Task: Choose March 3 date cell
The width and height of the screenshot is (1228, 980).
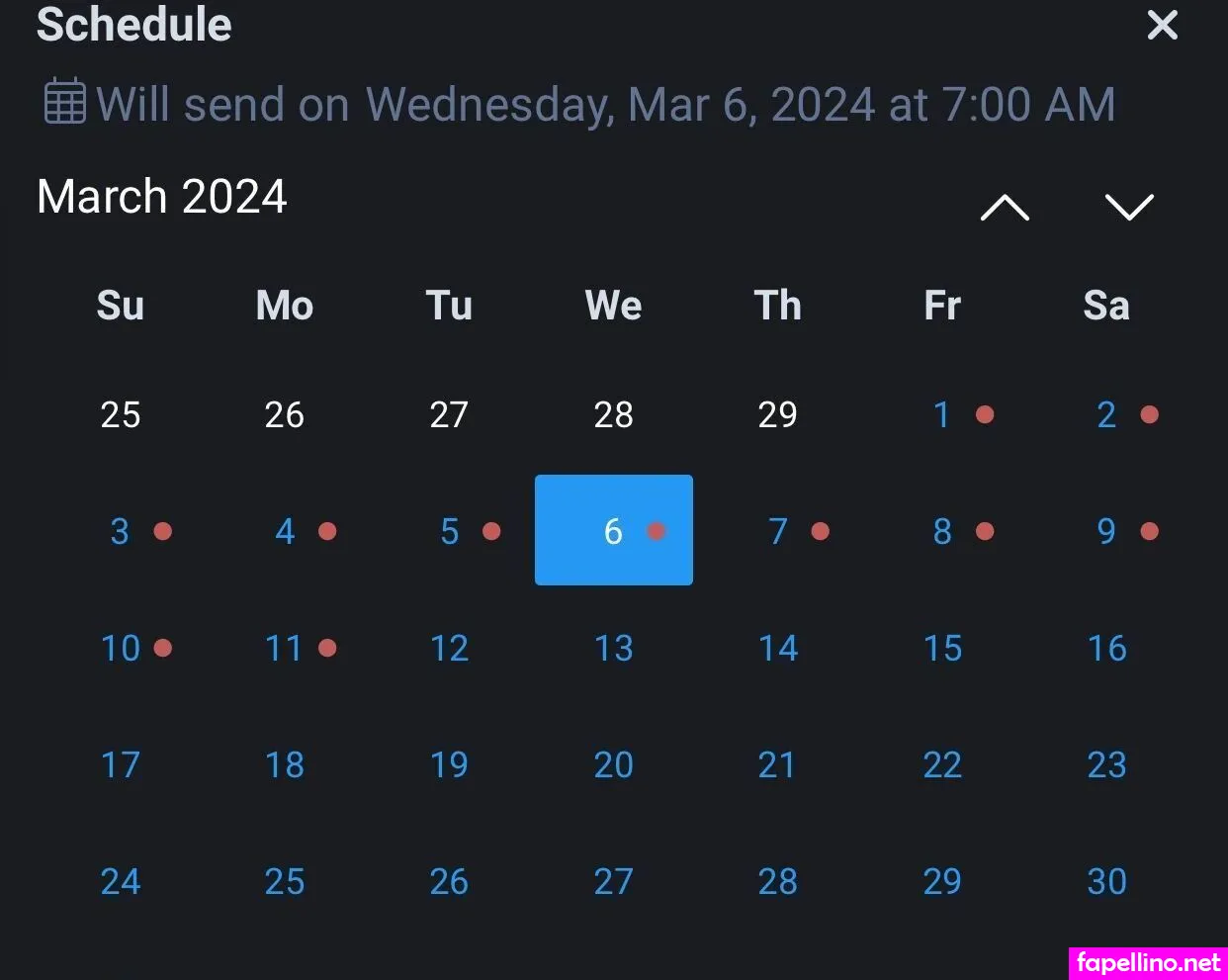Action: point(121,531)
